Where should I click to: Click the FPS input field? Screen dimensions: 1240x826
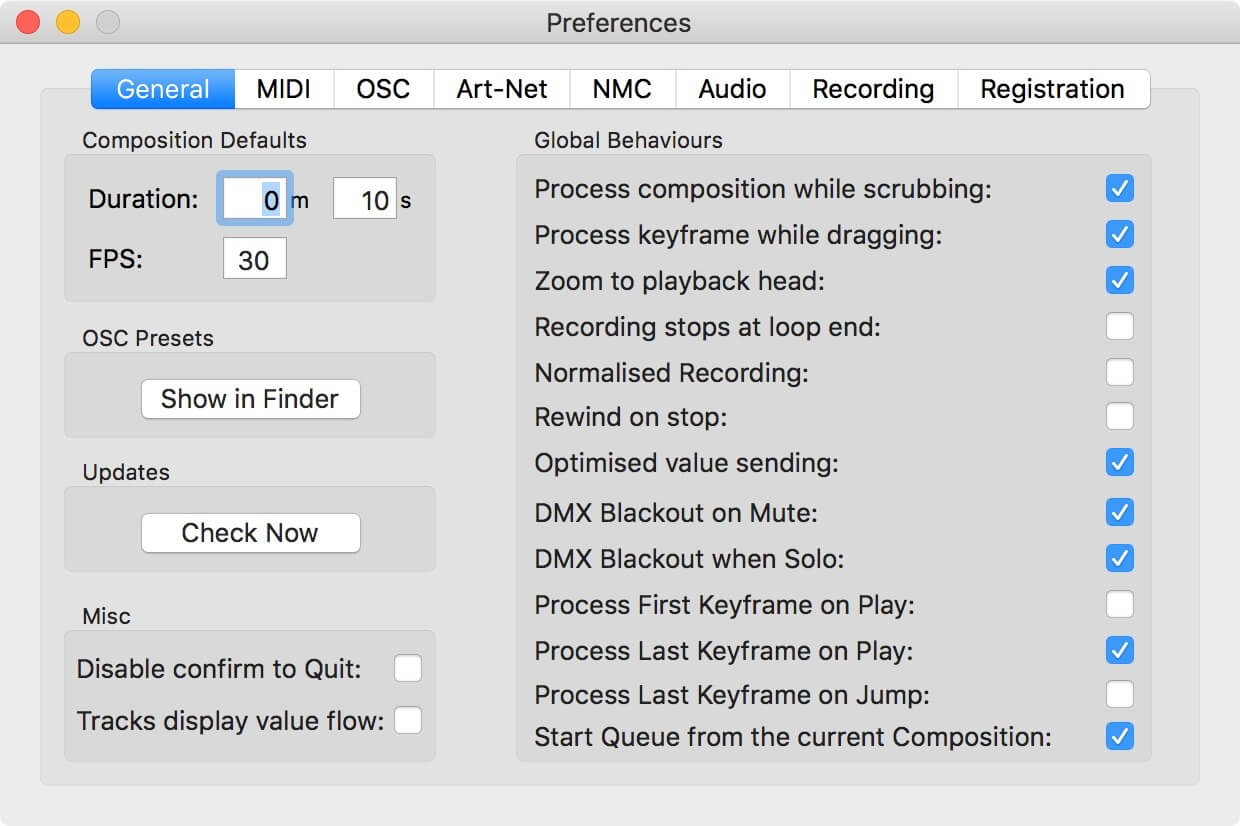254,259
